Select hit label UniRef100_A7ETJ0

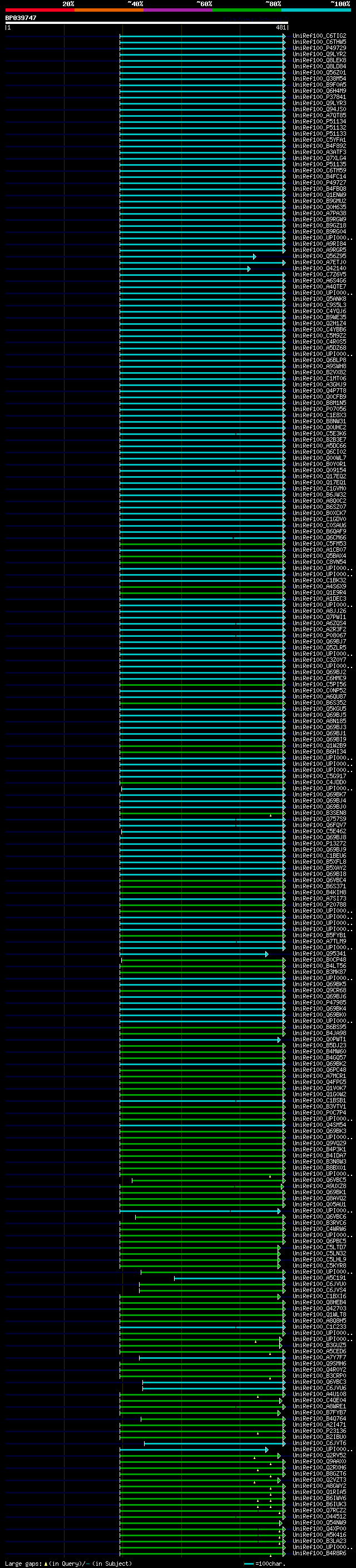[319, 263]
